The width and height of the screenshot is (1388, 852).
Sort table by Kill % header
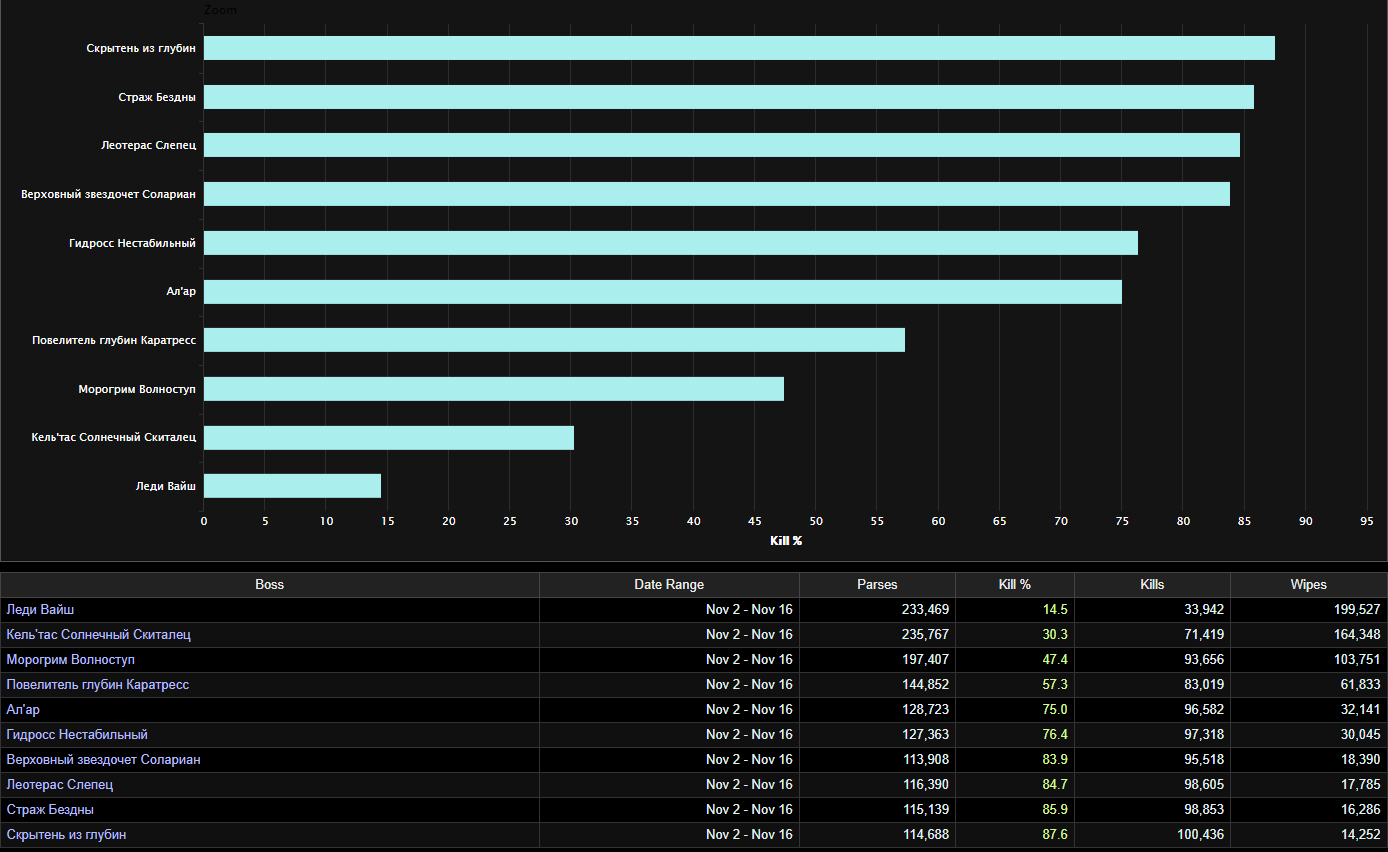1015,585
